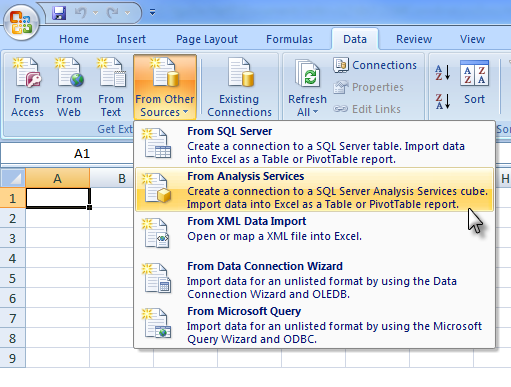This screenshot has height=387, width=511.
Task: Open the Formulas tab
Action: [x=289, y=39]
